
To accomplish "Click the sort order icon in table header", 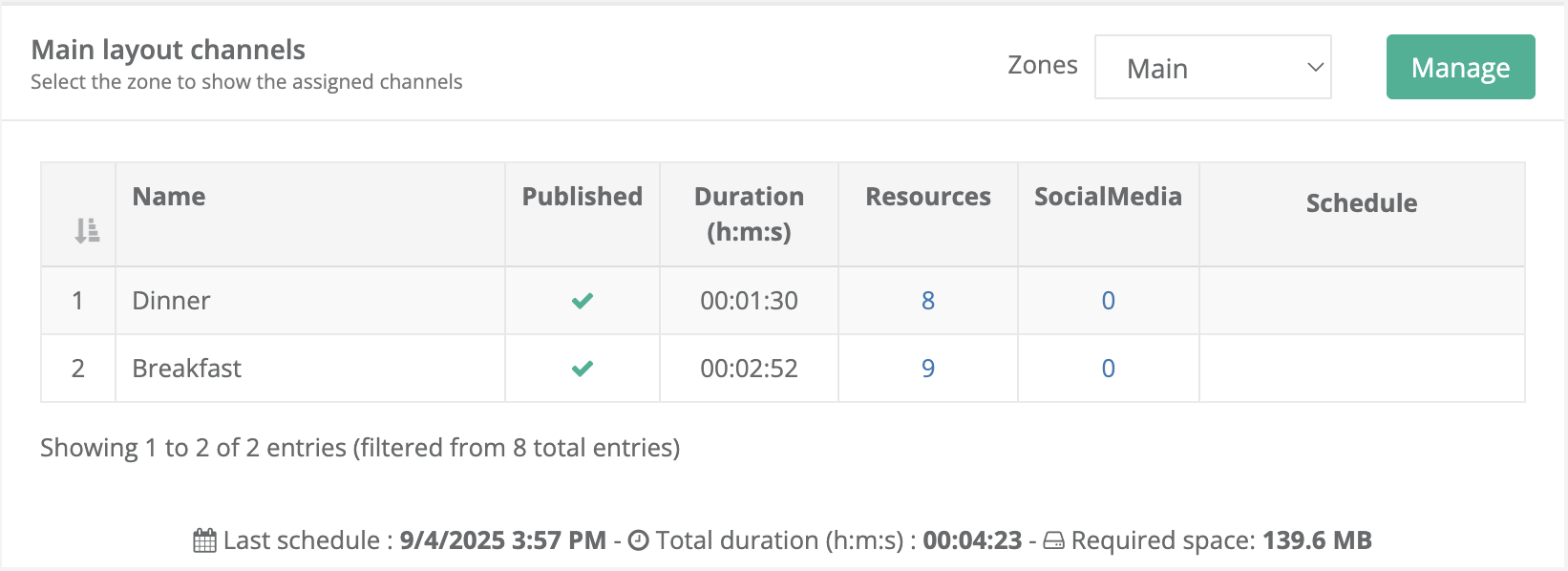I will click(x=87, y=230).
